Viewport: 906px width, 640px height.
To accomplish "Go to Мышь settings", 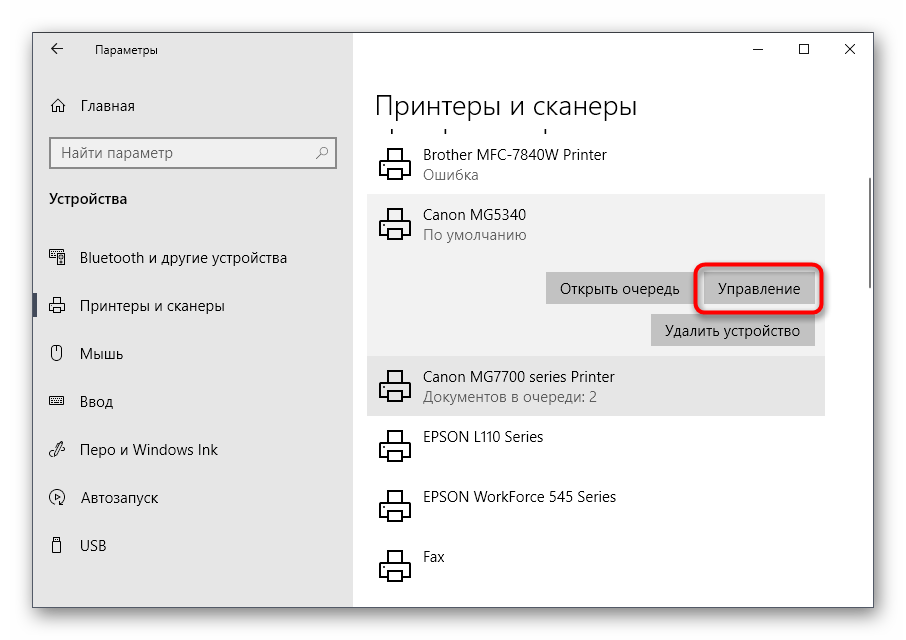I will [101, 354].
